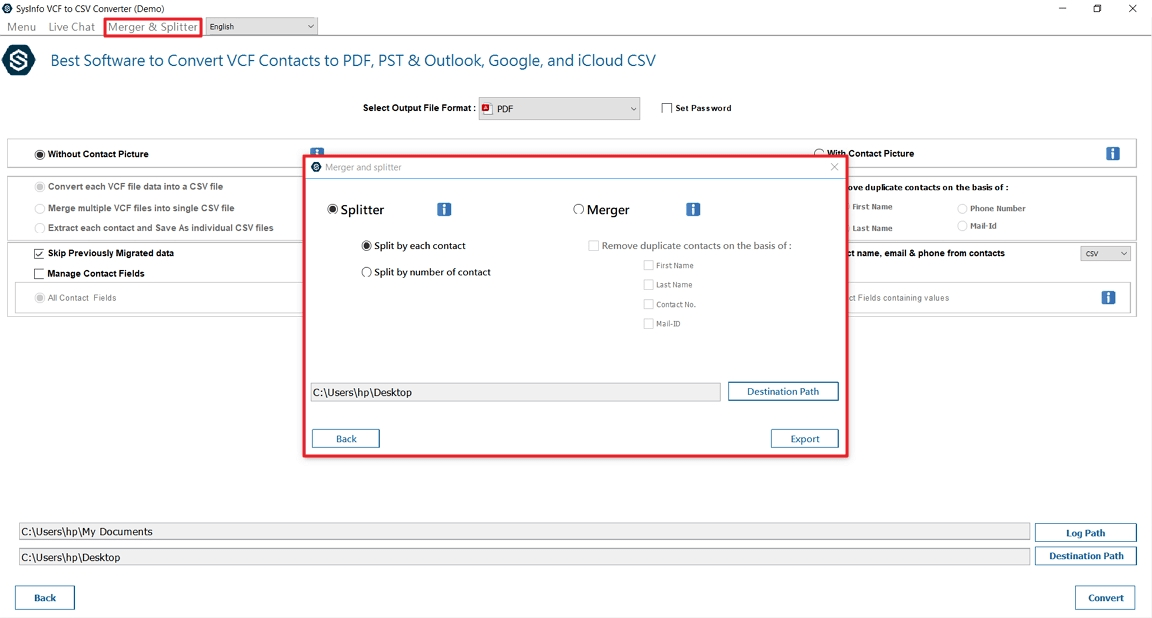Image resolution: width=1152 pixels, height=618 pixels.
Task: Expand the CSV type dropdown
Action: [1105, 254]
